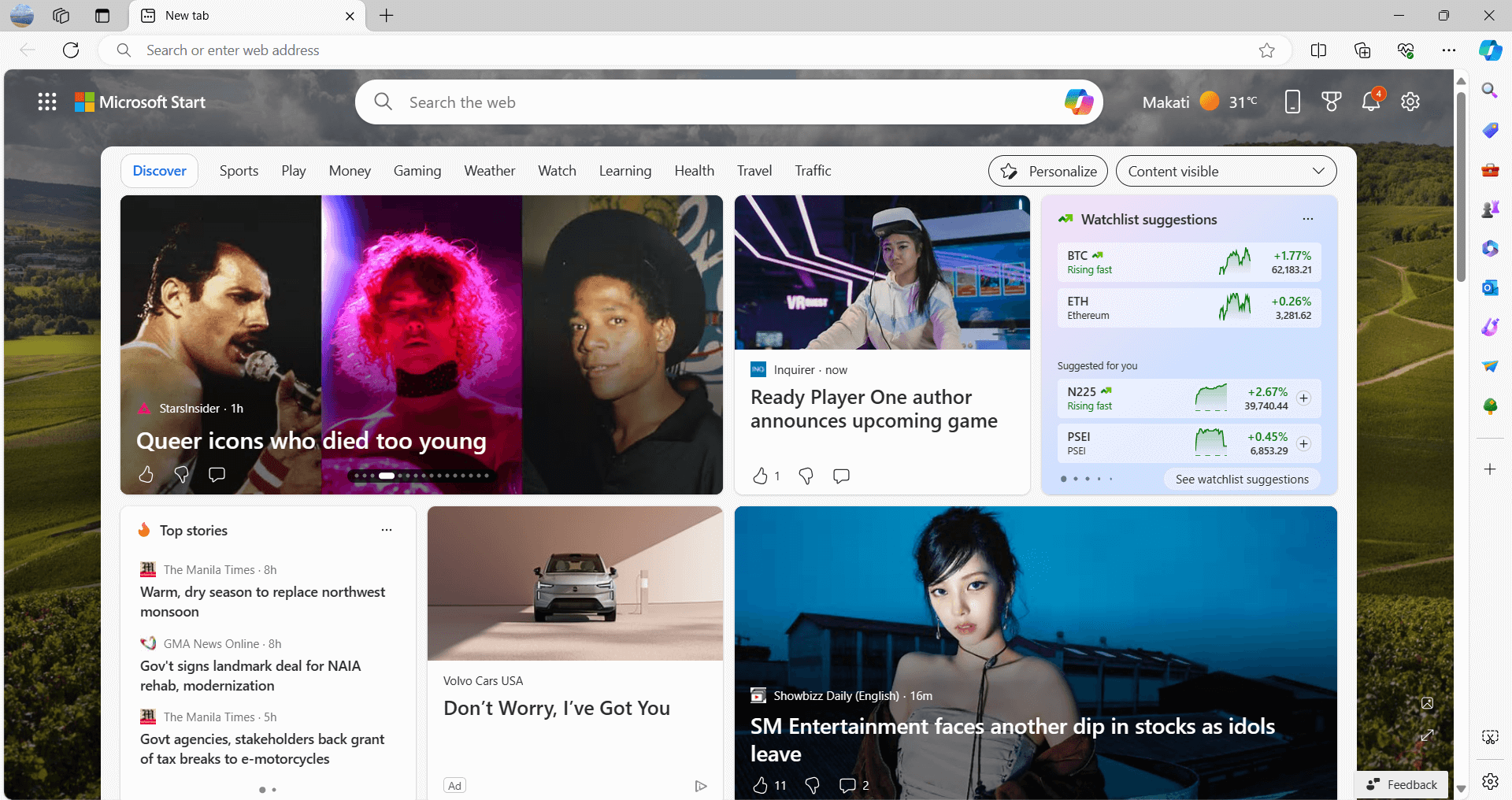Click the Personalize button
This screenshot has height=800, width=1512.
1047,171
